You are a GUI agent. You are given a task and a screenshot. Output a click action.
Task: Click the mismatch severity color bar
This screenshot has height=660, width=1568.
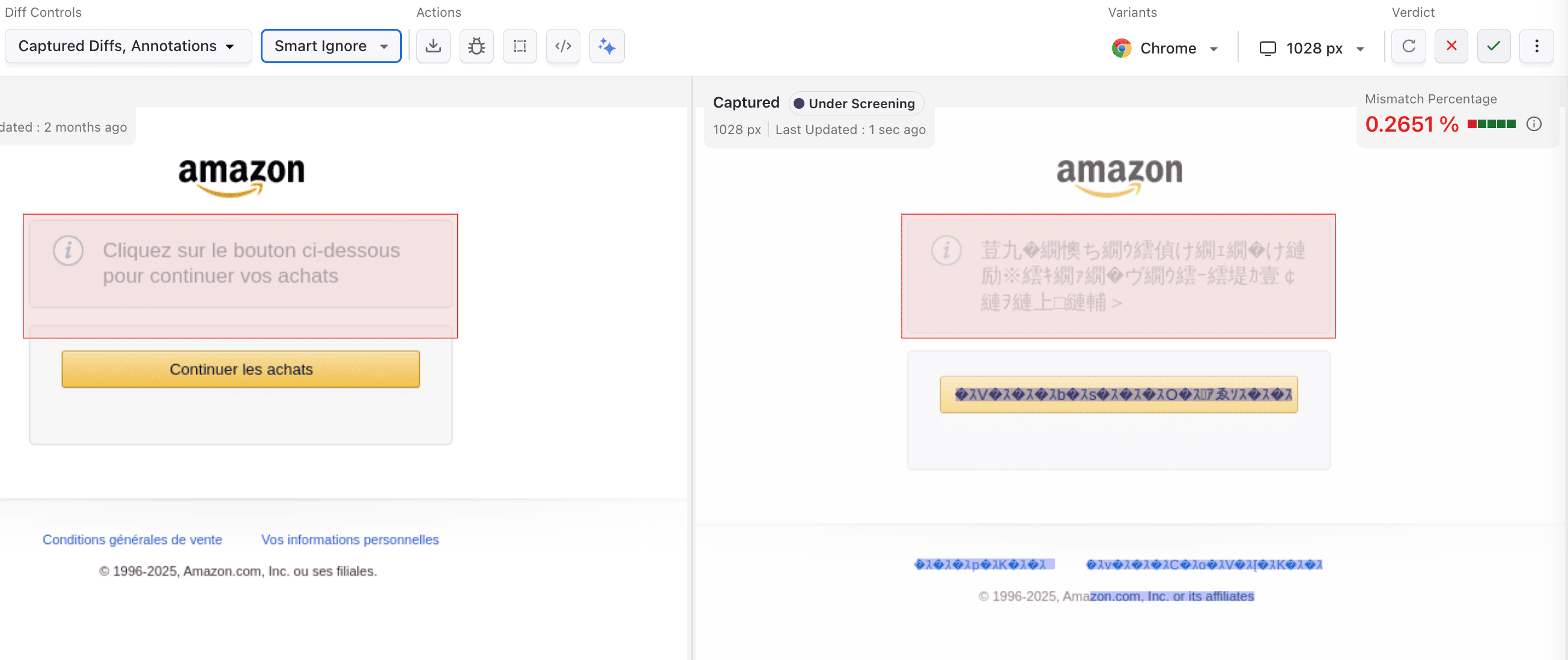[1491, 124]
